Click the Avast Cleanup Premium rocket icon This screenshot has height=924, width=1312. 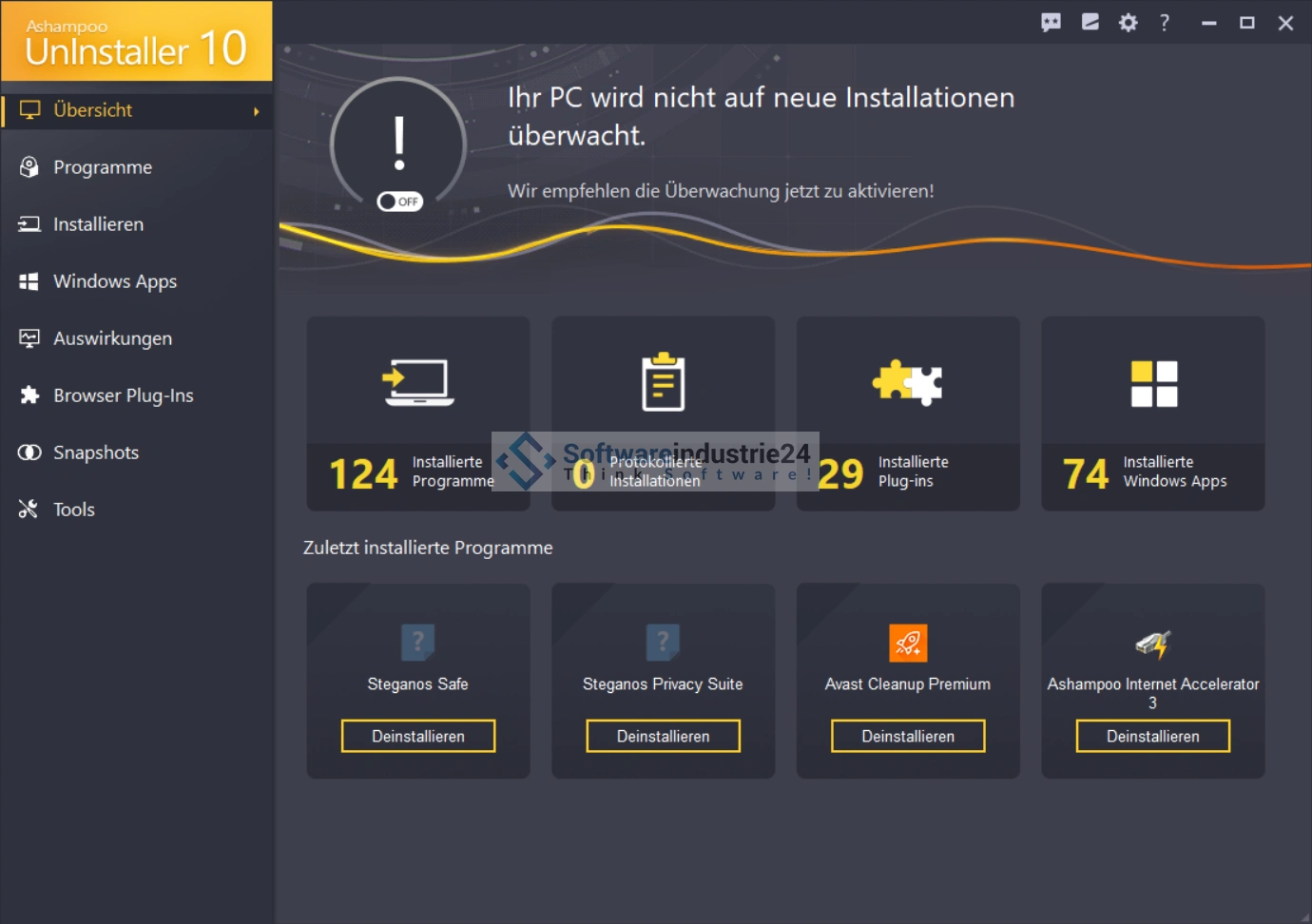908,644
